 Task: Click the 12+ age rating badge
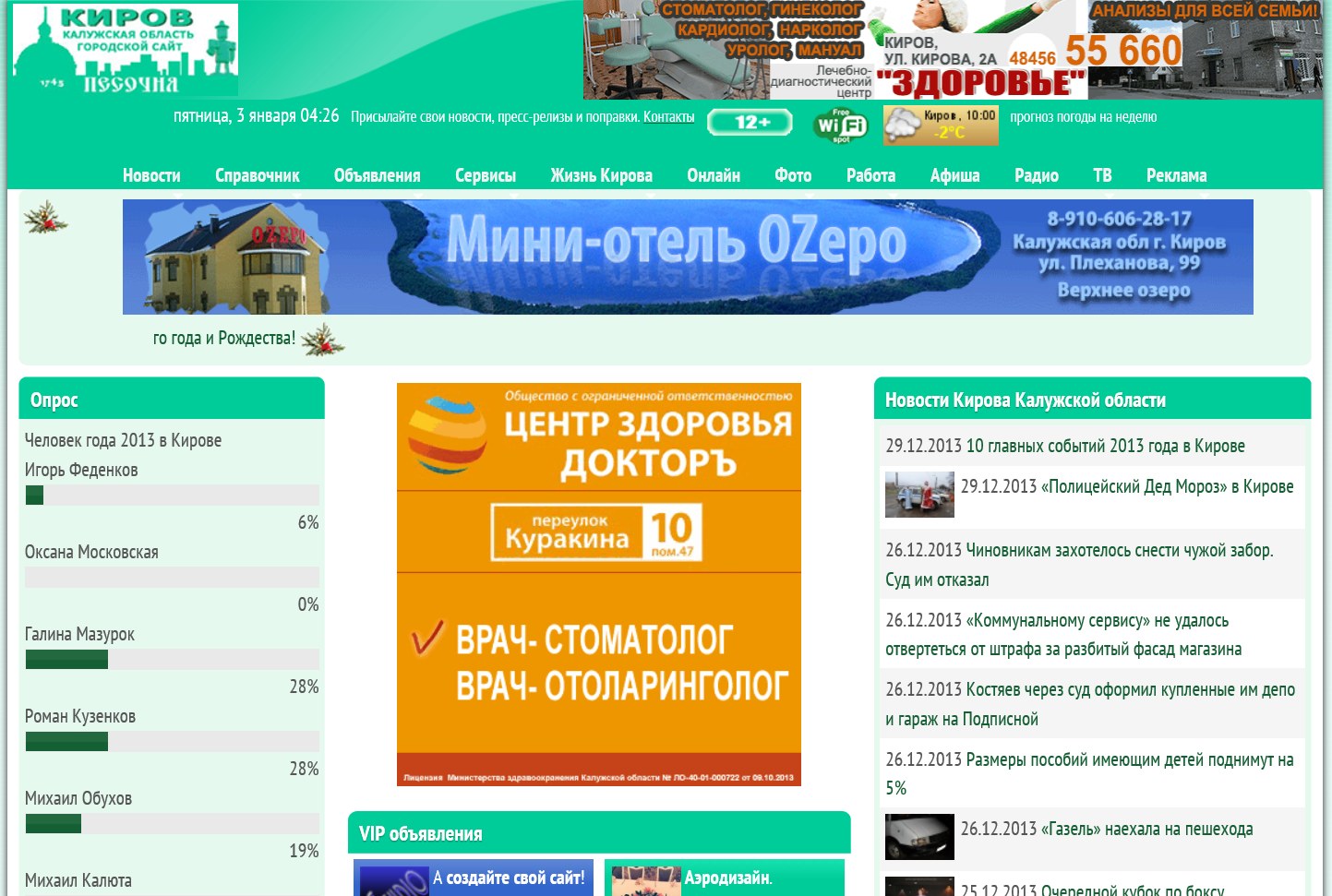[x=750, y=123]
